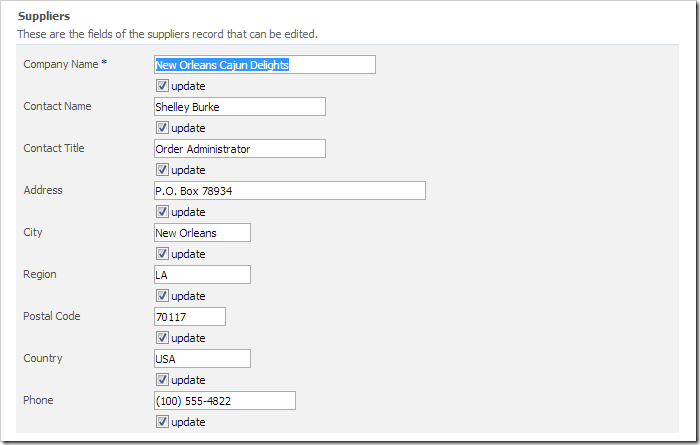This screenshot has height=445, width=700.
Task: Click the Address field with P.O. Box
Action: click(x=289, y=191)
